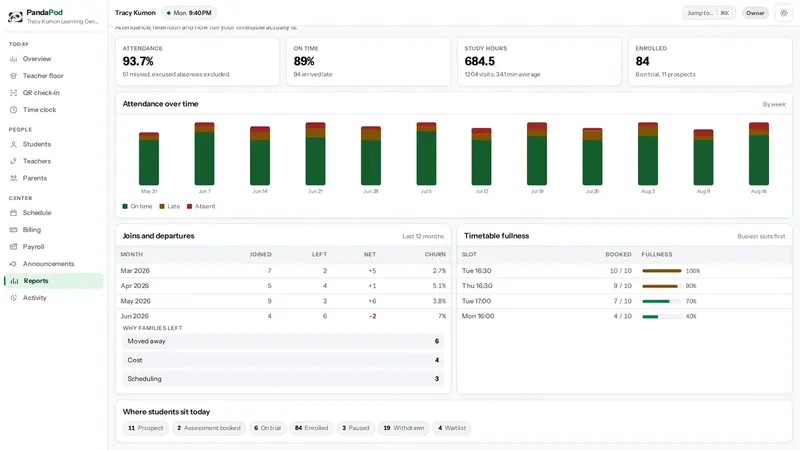The width and height of the screenshot is (800, 450).
Task: Click the Reports bar chart icon
Action: [14, 281]
